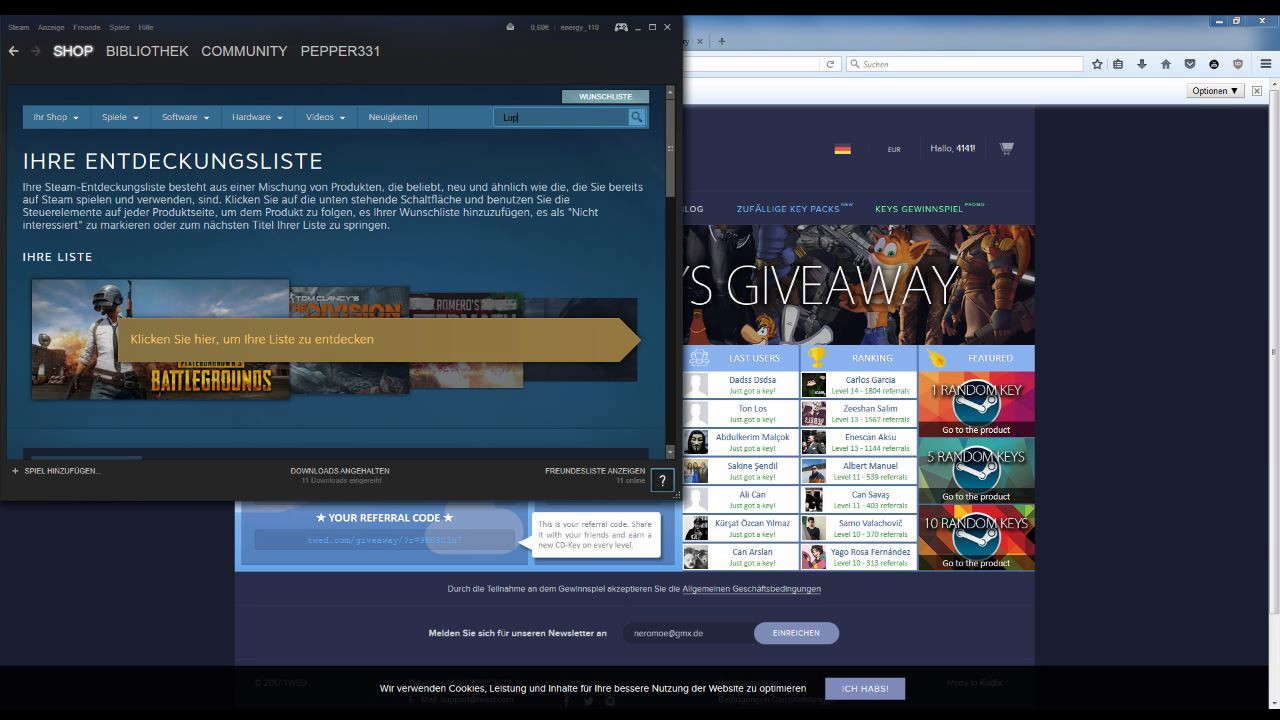Open the Spiele menu in menu bar
Screen dimensions: 1280x720
tap(119, 27)
